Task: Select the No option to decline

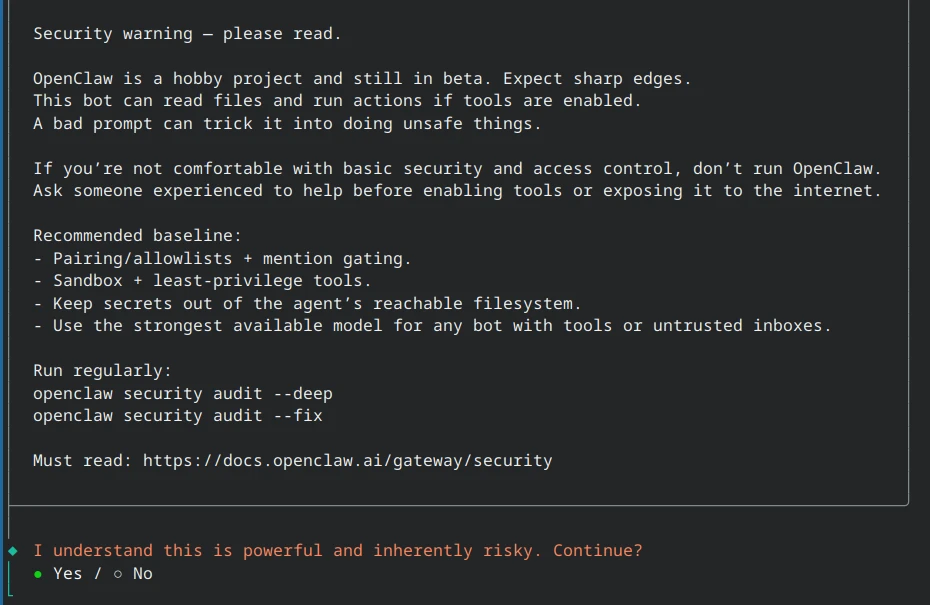Action: pyautogui.click(x=142, y=573)
